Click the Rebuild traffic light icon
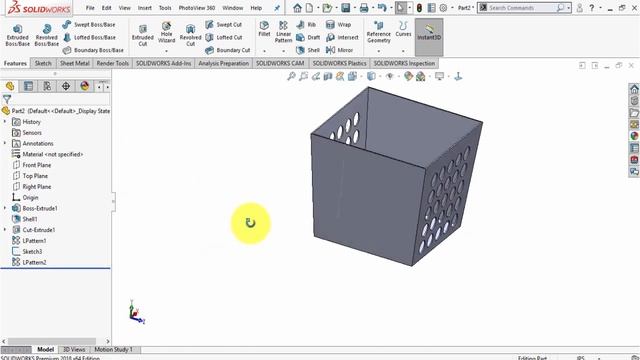The height and width of the screenshot is (360, 640). [419, 8]
